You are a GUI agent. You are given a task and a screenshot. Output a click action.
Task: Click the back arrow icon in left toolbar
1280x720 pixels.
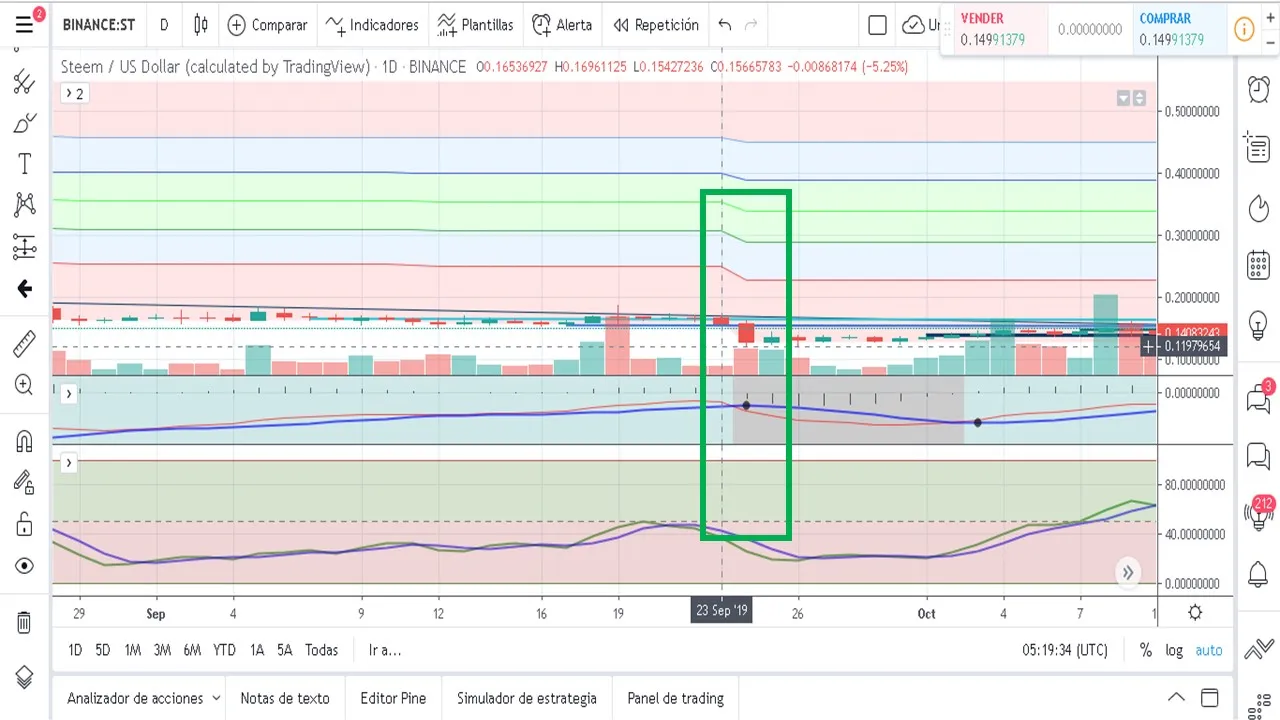coord(24,289)
